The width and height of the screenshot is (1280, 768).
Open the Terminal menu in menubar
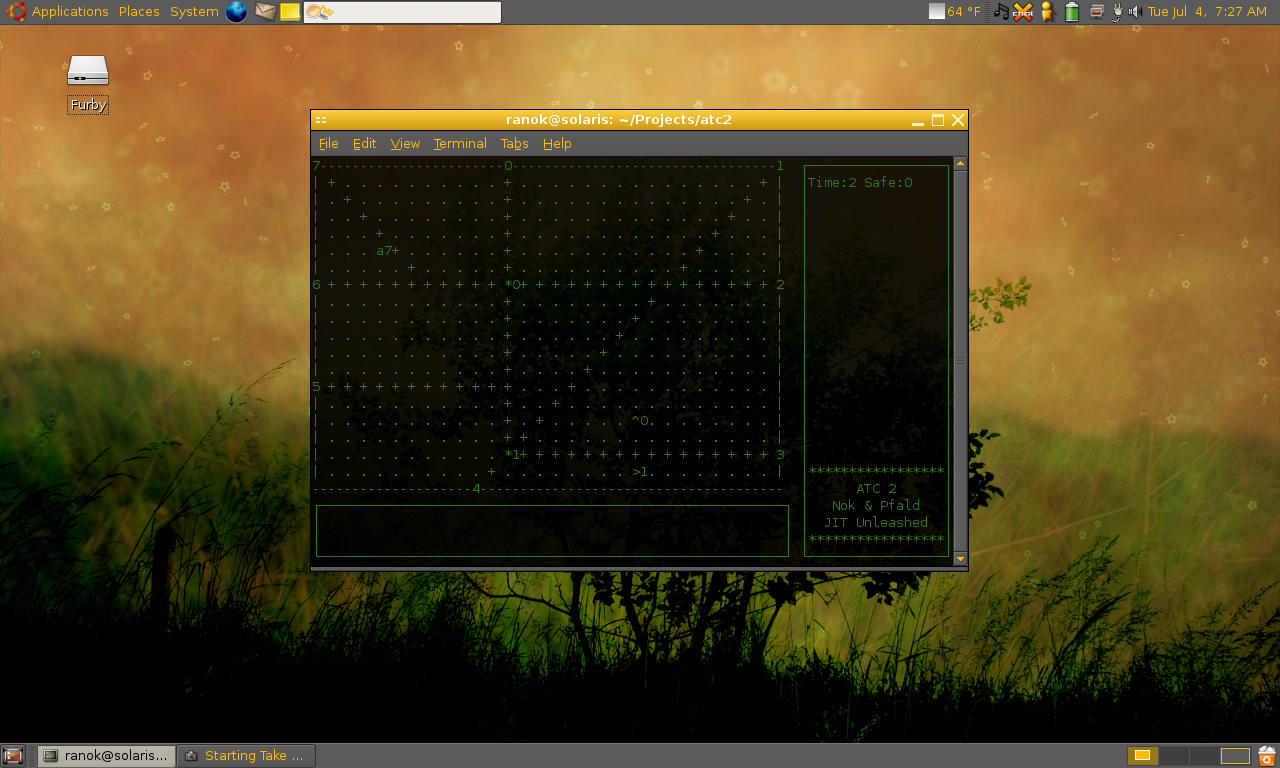tap(460, 144)
